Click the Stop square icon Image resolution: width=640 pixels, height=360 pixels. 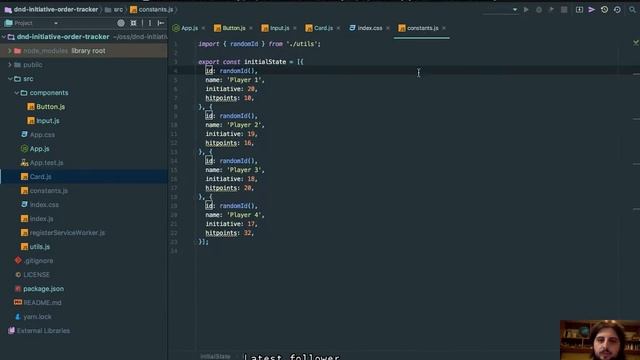point(564,9)
